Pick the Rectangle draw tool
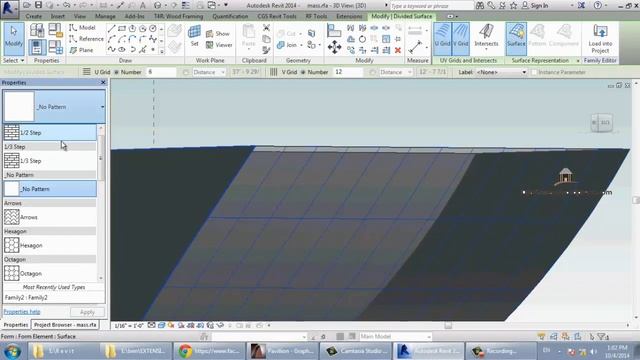Screen dimensions: 640x360 click(x=122, y=29)
